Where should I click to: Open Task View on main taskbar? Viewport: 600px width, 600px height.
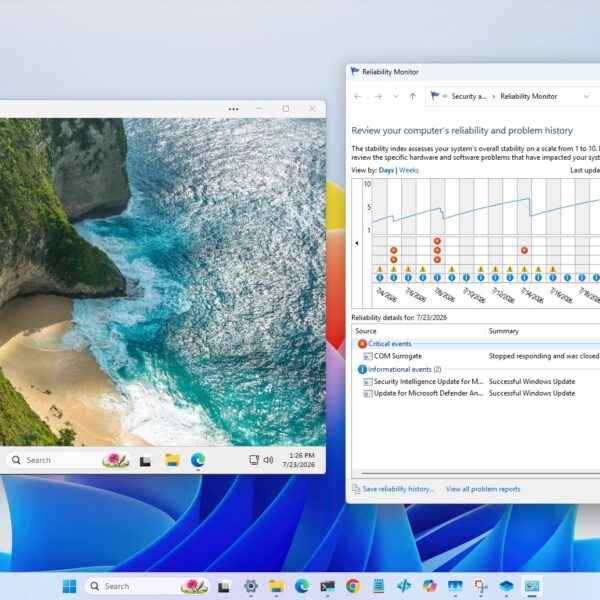pos(224,586)
